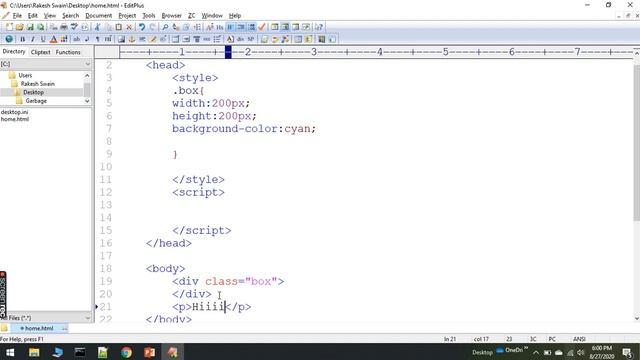
Task: Show hidden system tray icons chevron
Action: point(536,352)
